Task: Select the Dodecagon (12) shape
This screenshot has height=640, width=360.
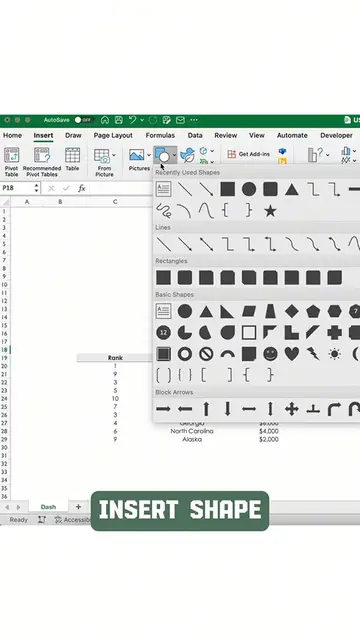Action: pyautogui.click(x=163, y=333)
